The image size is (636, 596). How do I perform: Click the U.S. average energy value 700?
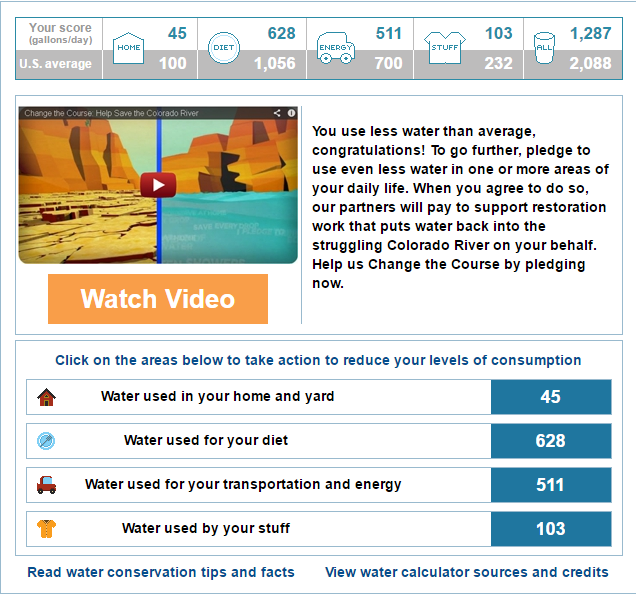coord(388,63)
